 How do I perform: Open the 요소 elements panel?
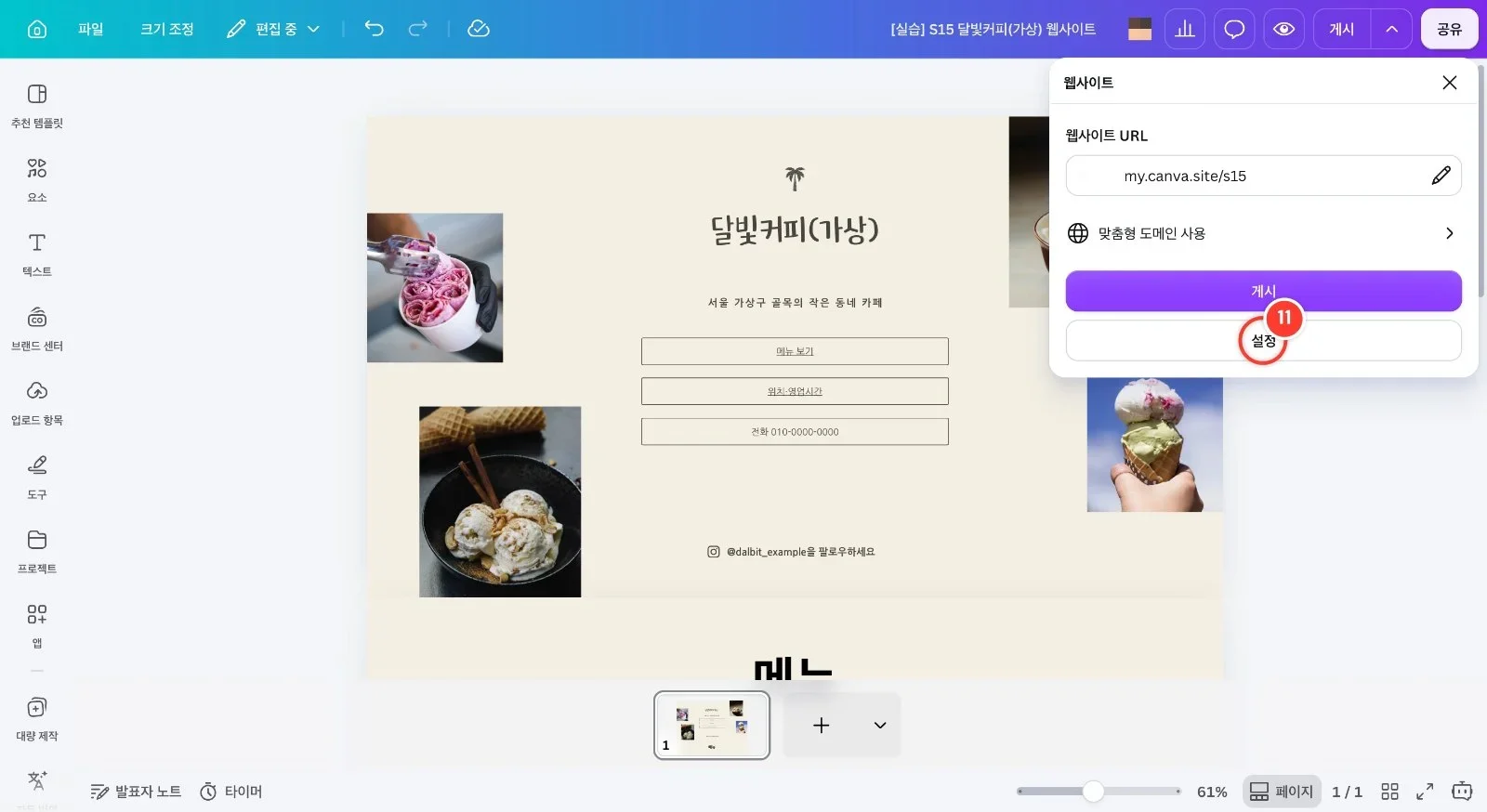coord(37,180)
